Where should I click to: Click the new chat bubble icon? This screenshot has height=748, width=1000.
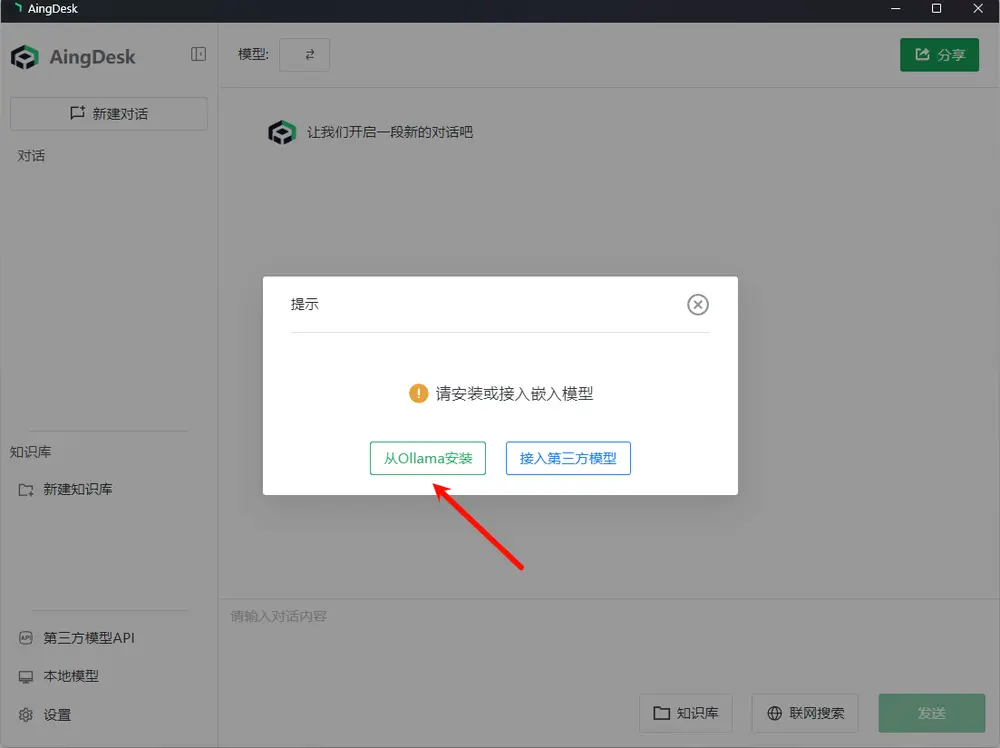(77, 114)
